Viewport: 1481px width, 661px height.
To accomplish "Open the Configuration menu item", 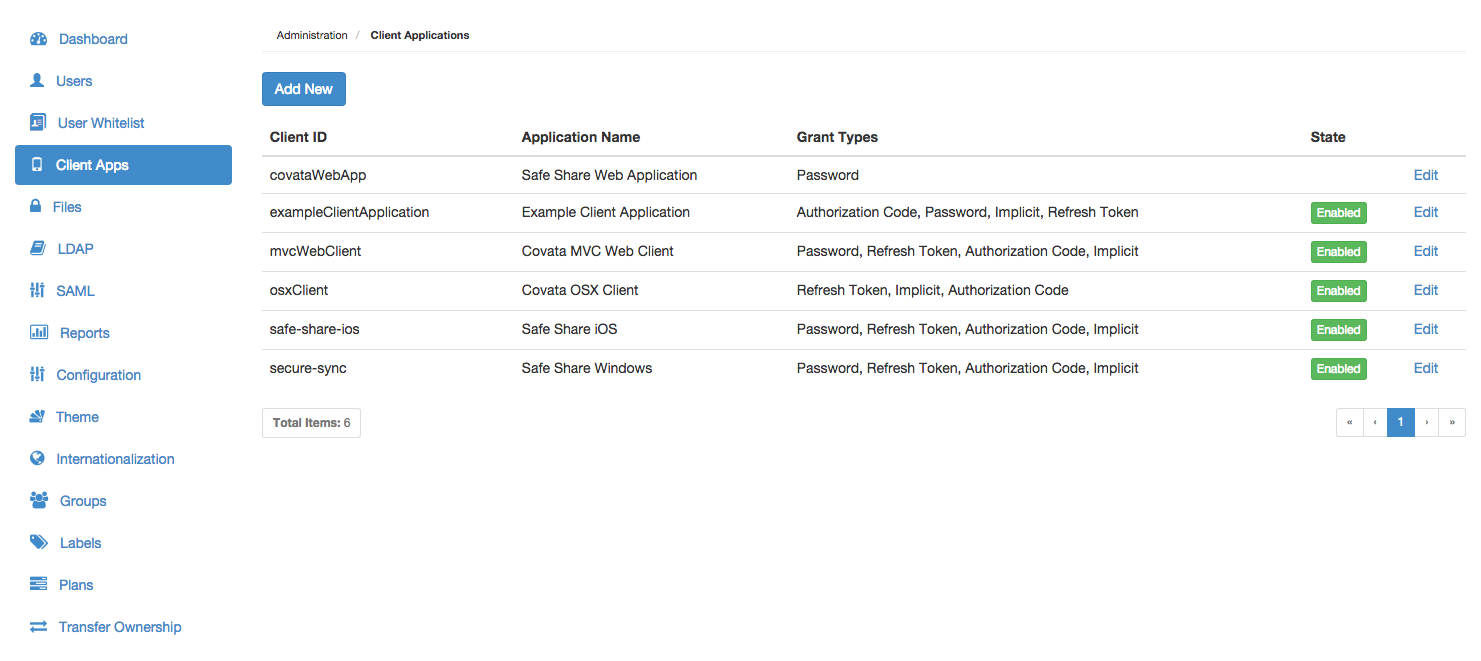I will [x=98, y=375].
